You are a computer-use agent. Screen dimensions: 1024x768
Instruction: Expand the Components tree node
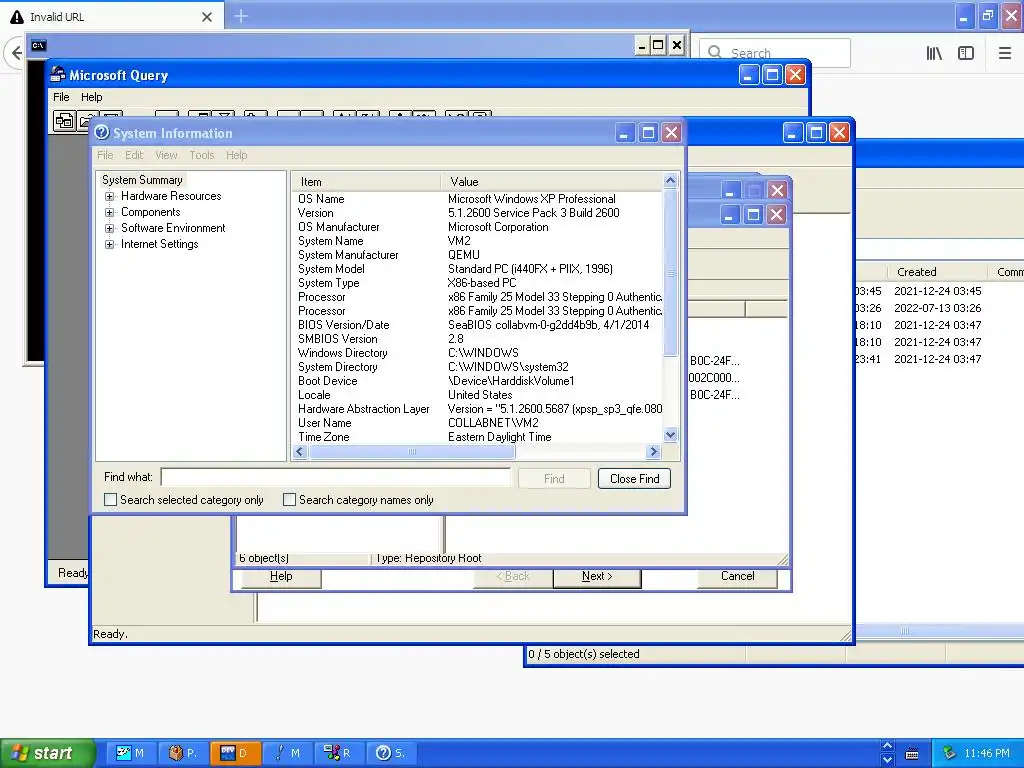[x=109, y=212]
